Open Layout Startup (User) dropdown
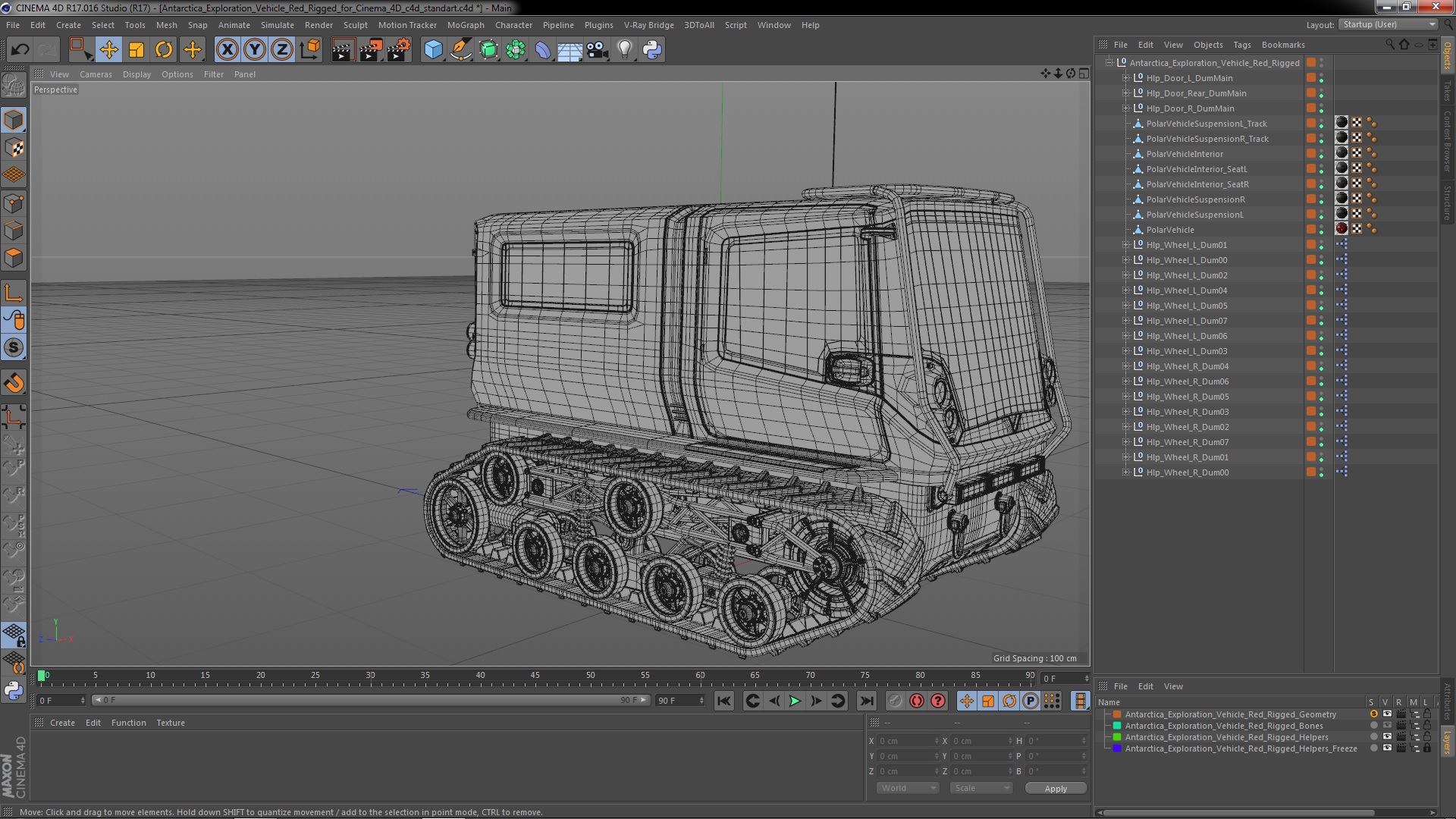The image size is (1456, 819). tap(1388, 24)
